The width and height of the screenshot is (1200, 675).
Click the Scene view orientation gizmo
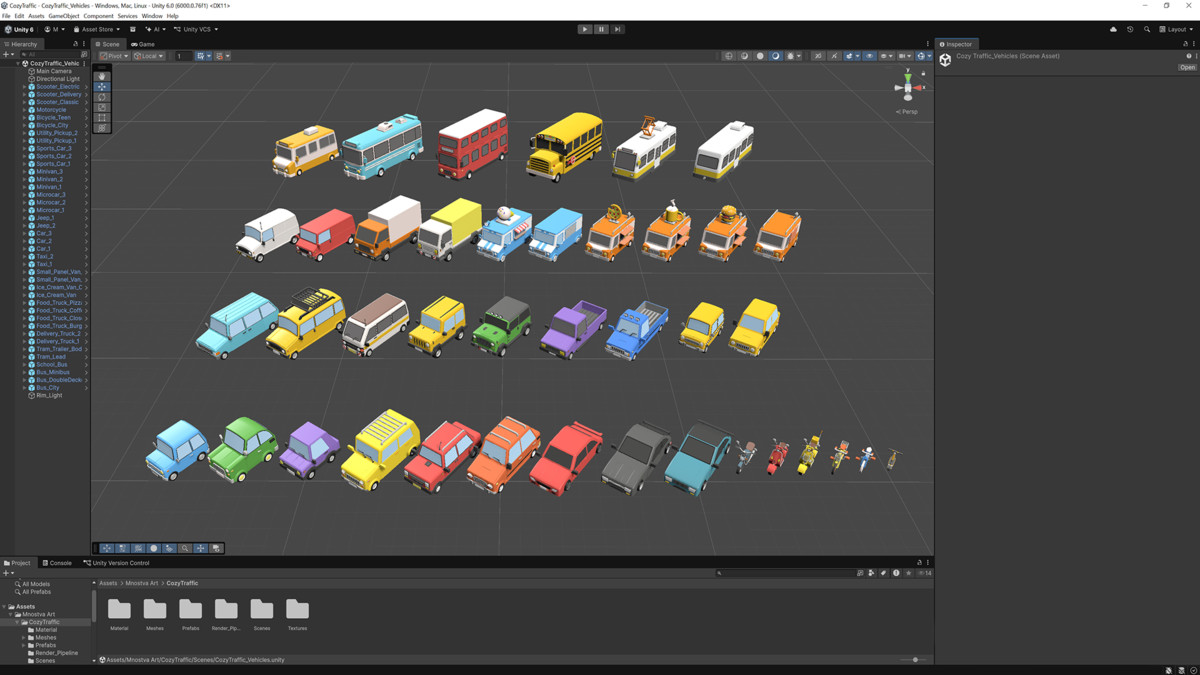[x=908, y=87]
